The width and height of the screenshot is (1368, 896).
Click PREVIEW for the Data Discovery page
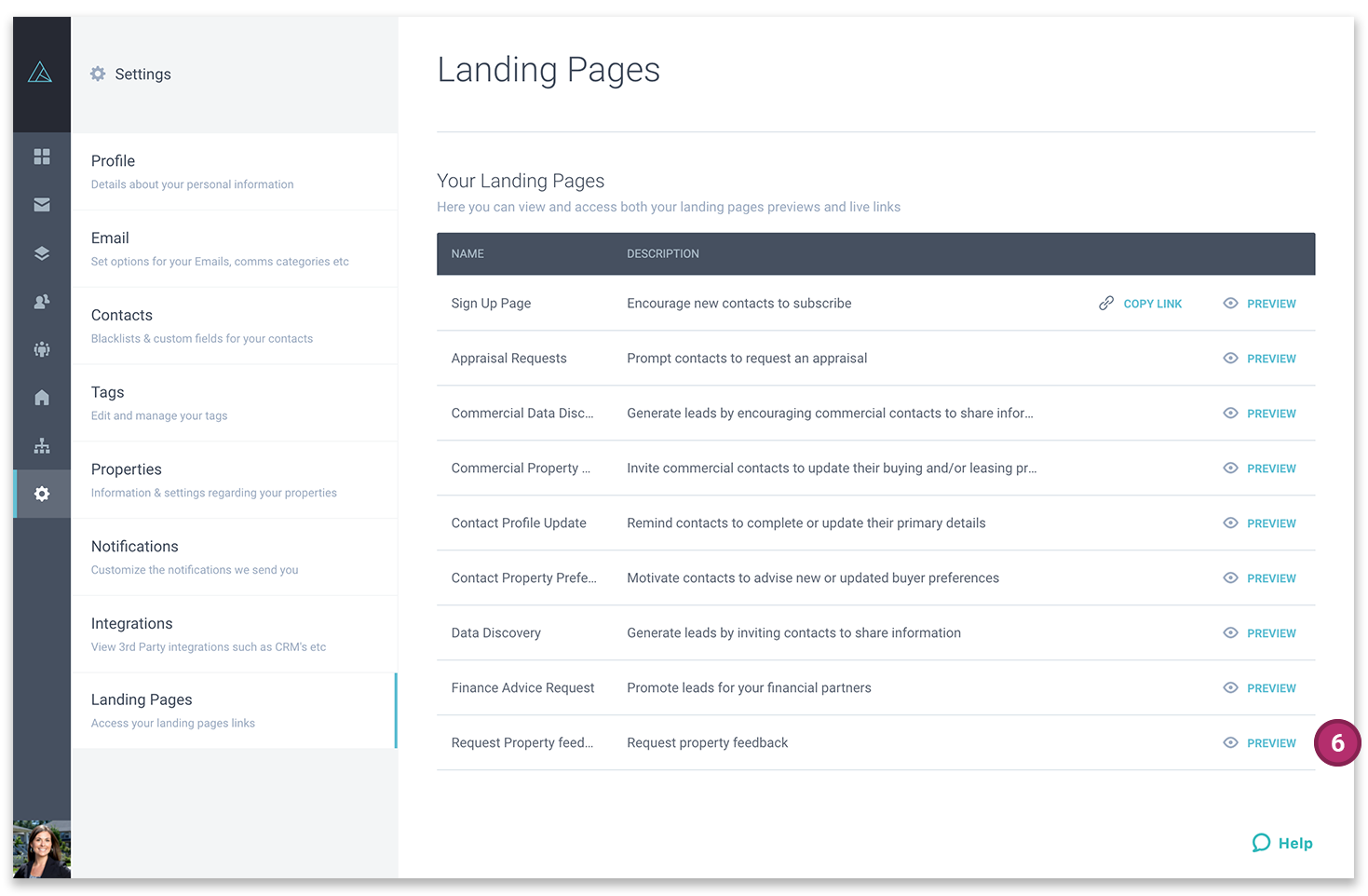tap(1272, 632)
